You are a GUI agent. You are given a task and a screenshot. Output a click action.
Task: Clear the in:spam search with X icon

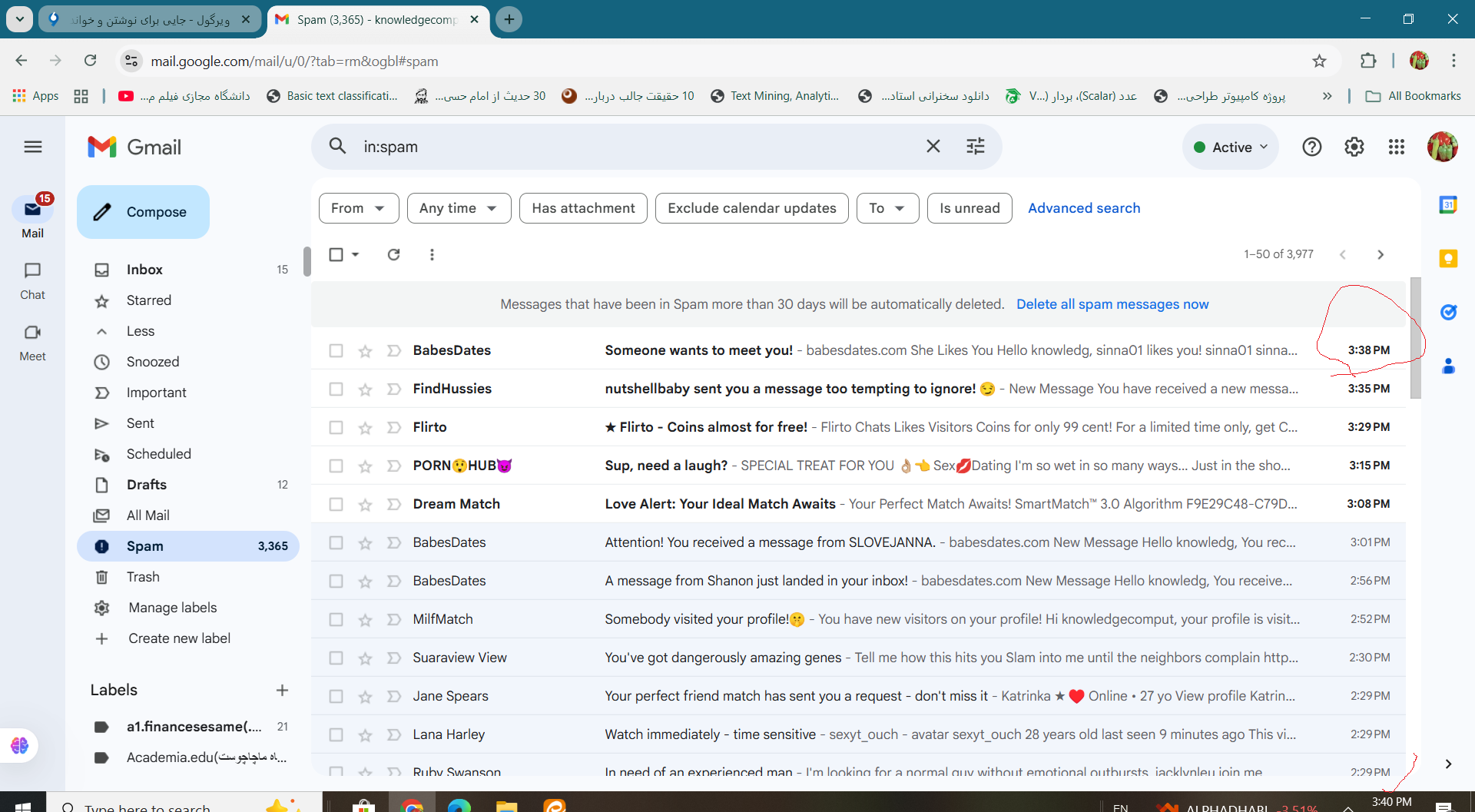[x=933, y=146]
